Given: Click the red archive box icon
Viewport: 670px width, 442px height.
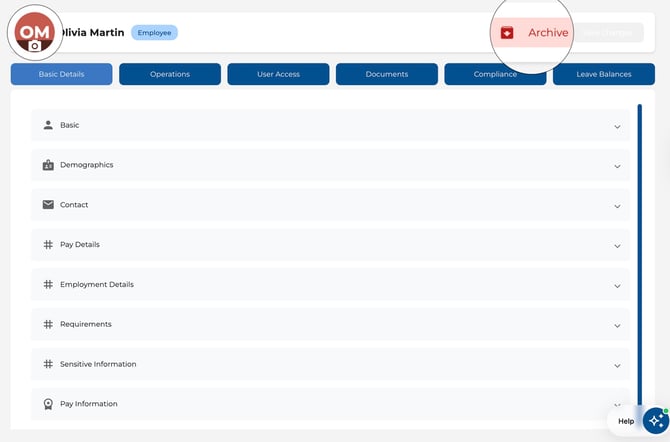Looking at the screenshot, I should point(507,33).
